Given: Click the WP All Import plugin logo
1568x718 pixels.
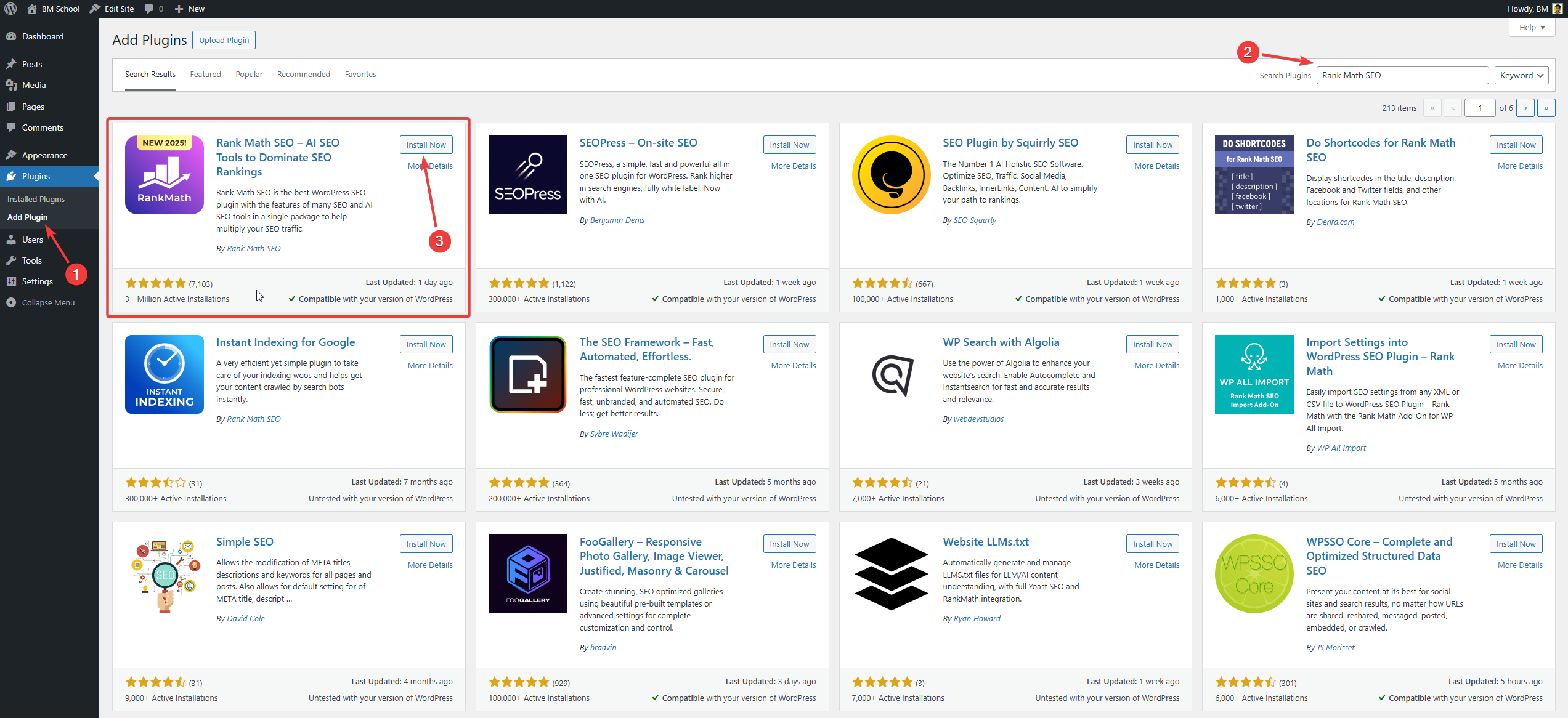Looking at the screenshot, I should point(1254,374).
